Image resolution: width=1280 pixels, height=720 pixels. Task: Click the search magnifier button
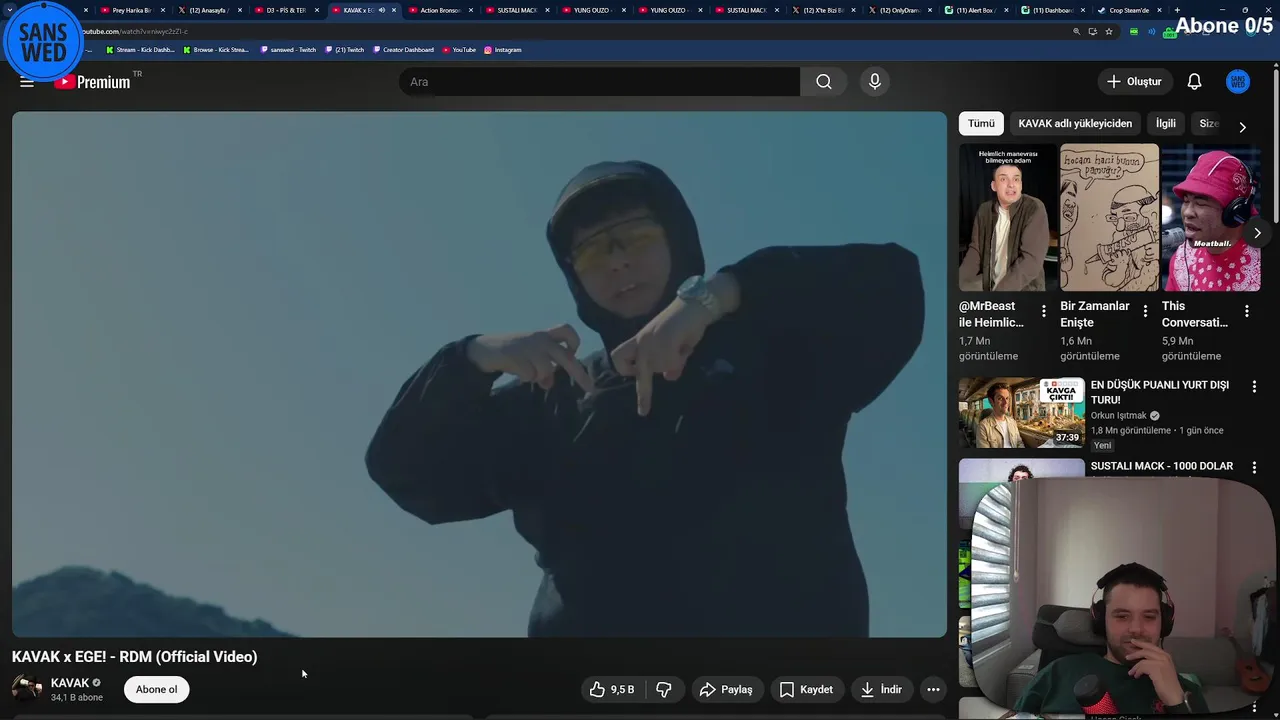tap(823, 82)
